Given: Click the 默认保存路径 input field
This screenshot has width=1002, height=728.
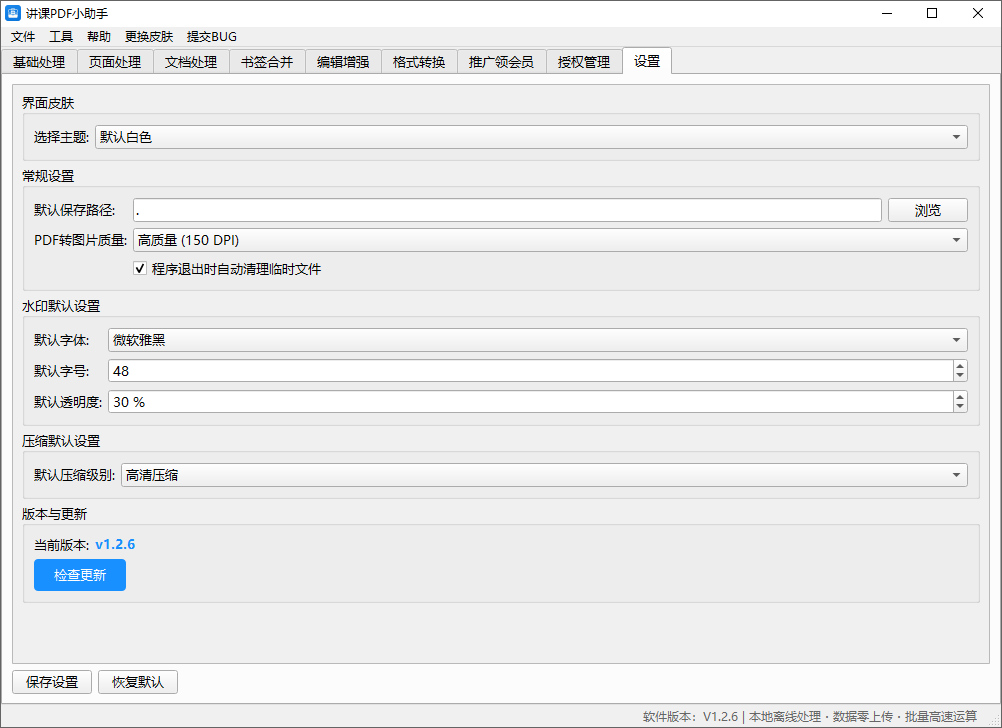Looking at the screenshot, I should pyautogui.click(x=507, y=210).
